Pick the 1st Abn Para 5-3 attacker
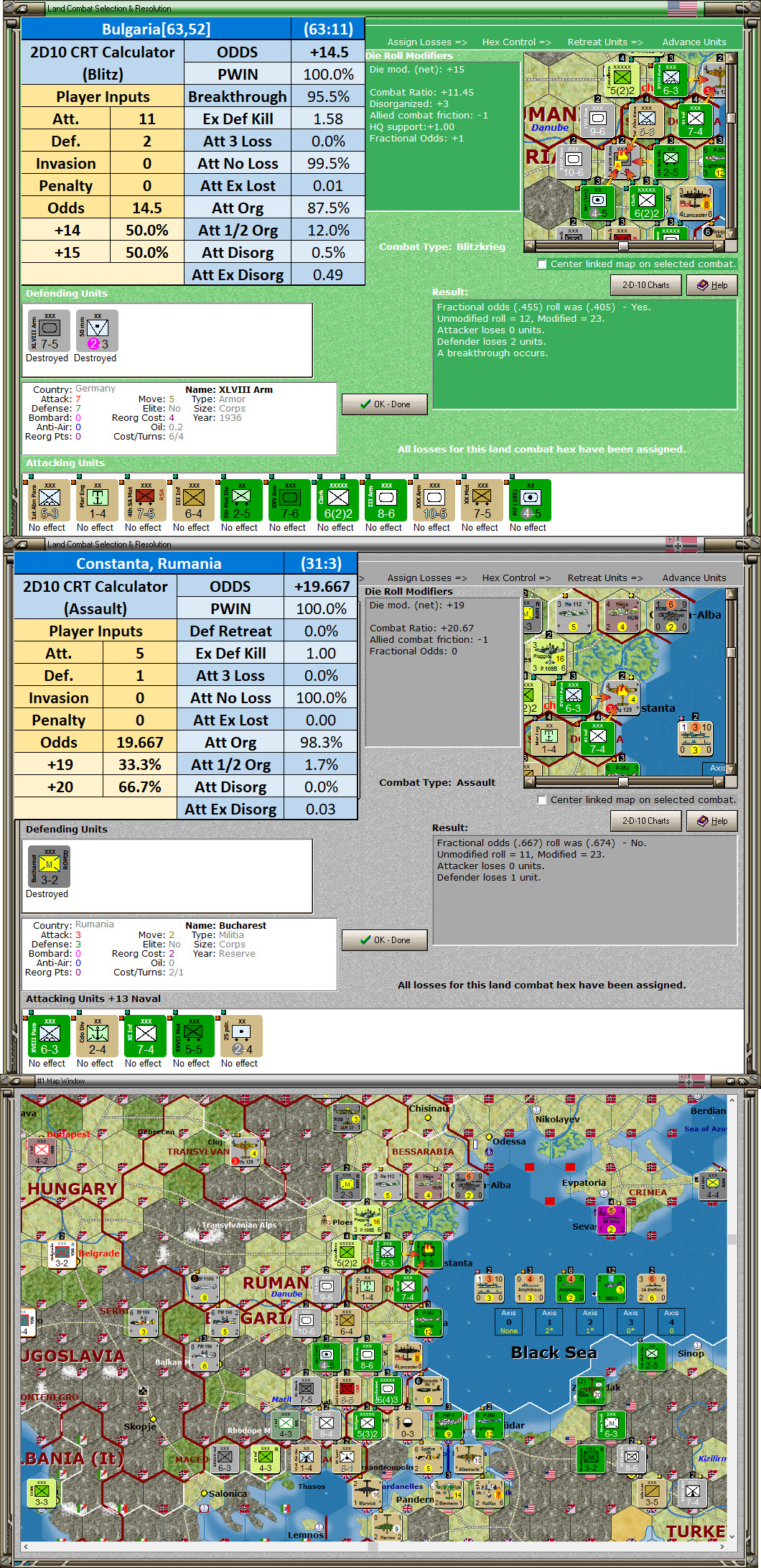This screenshot has width=761, height=1568. click(x=49, y=500)
